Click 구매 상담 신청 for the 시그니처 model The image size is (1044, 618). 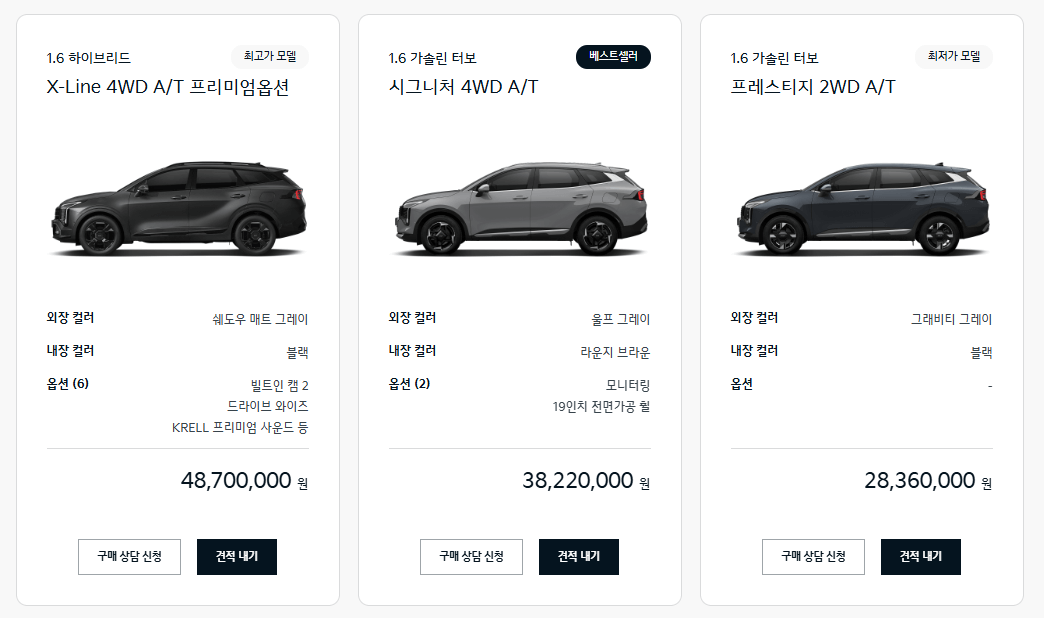tap(471, 557)
